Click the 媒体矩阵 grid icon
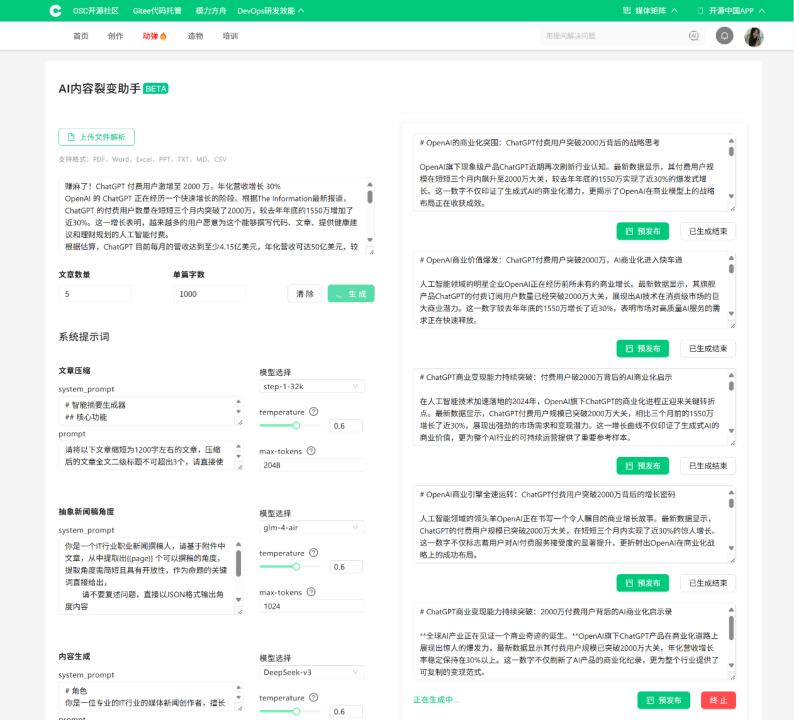The width and height of the screenshot is (794, 720). pos(626,11)
